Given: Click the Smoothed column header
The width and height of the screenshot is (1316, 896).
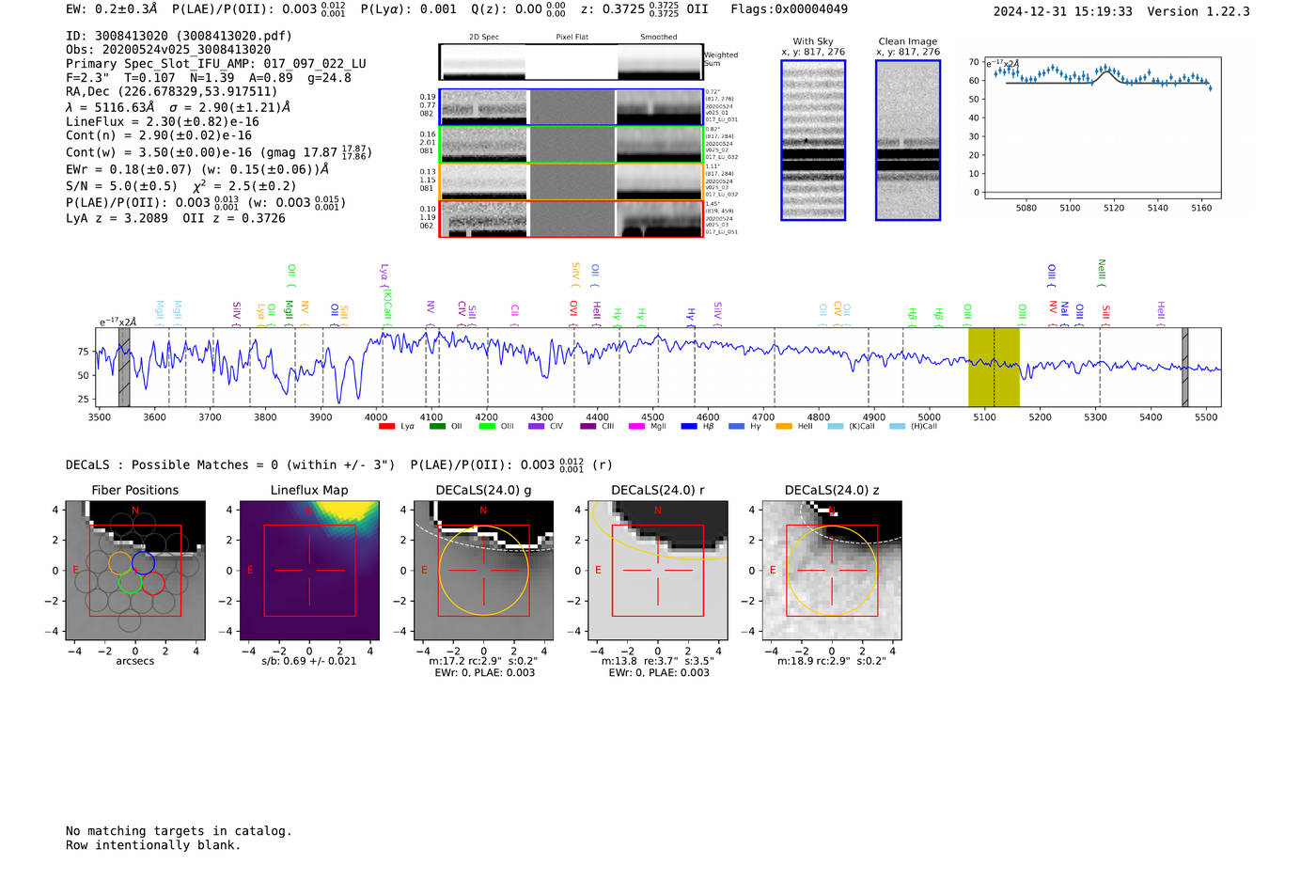Looking at the screenshot, I should 658,37.
